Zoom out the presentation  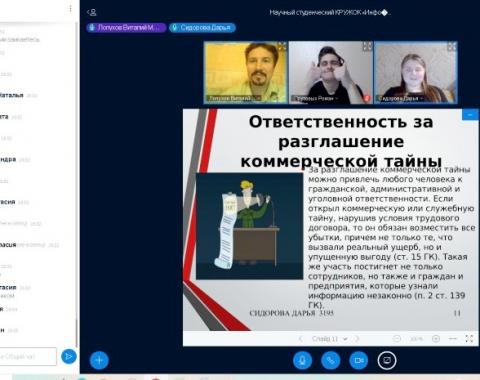tap(397, 339)
